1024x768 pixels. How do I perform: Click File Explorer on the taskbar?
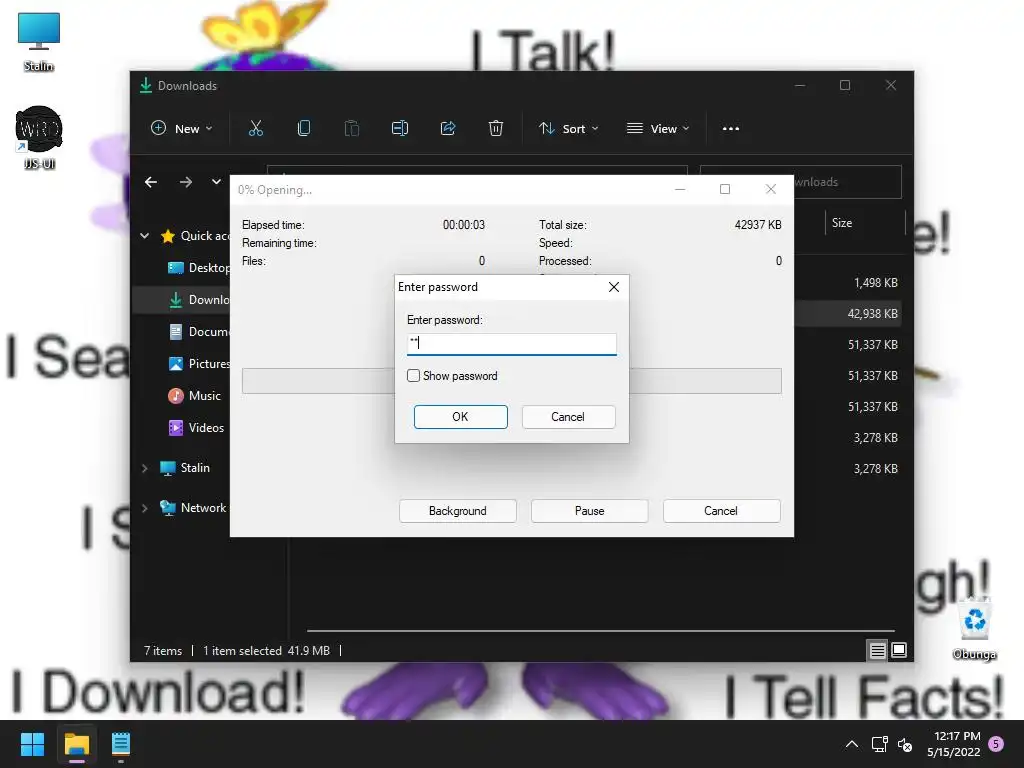point(76,744)
